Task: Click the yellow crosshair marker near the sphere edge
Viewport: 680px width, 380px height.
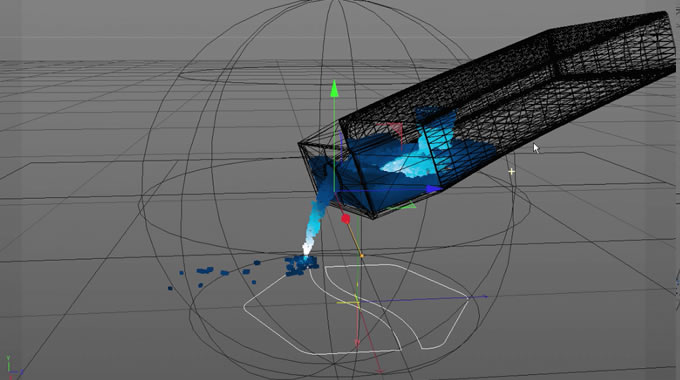Action: tap(512, 172)
